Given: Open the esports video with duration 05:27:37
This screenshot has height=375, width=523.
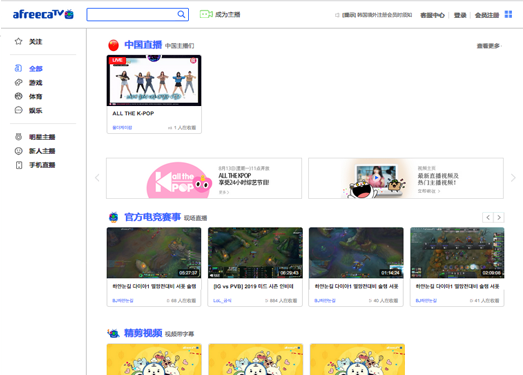Looking at the screenshot, I should point(154,253).
